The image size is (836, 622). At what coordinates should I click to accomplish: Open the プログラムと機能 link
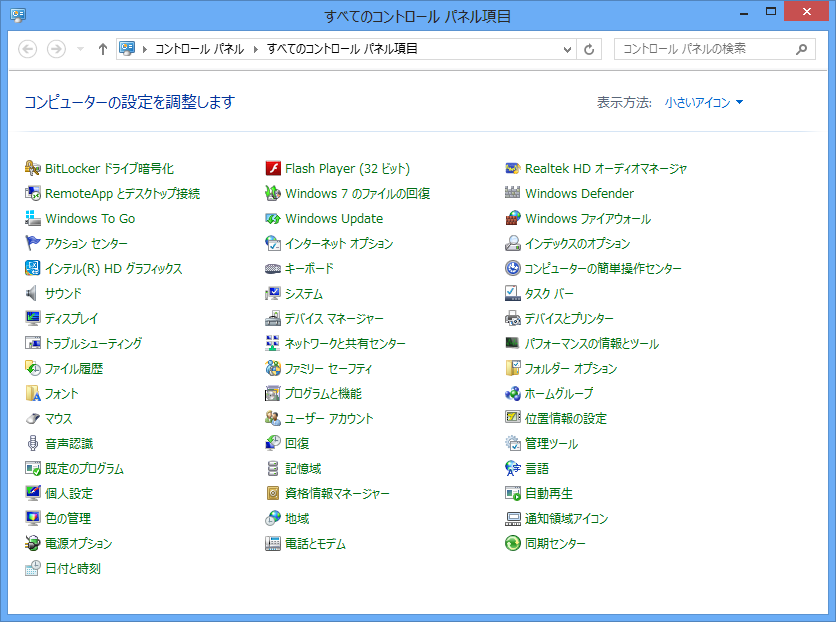click(324, 393)
